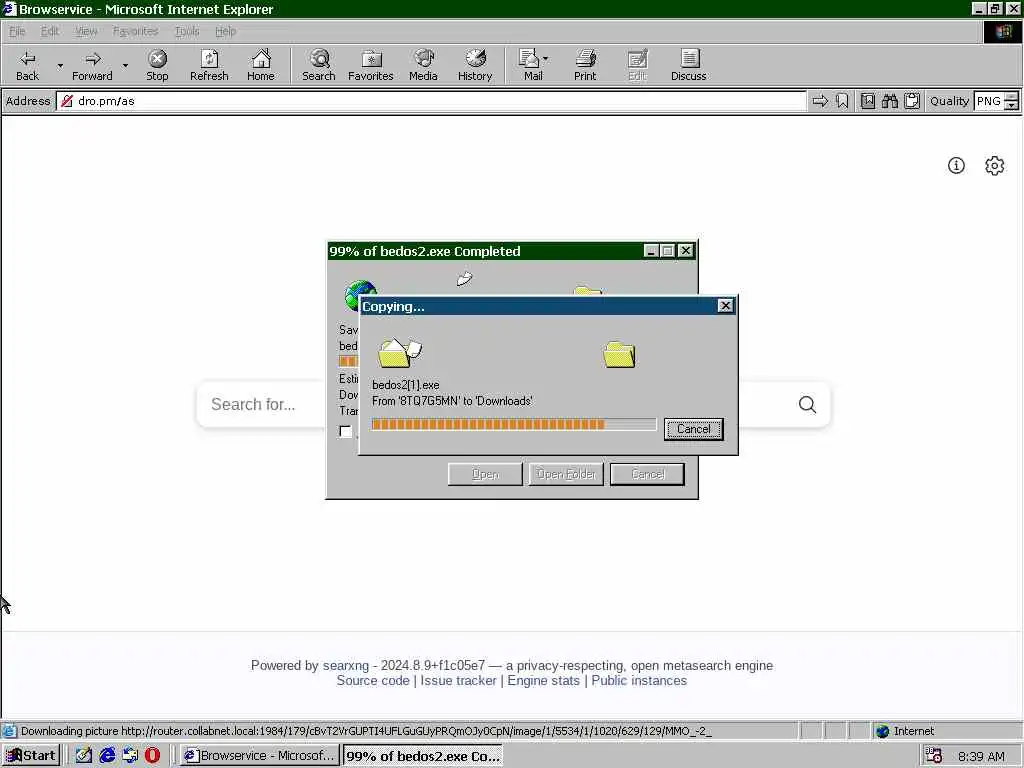Viewport: 1024px width, 768px height.
Task: Cancel the Copying operation
Action: (x=694, y=429)
